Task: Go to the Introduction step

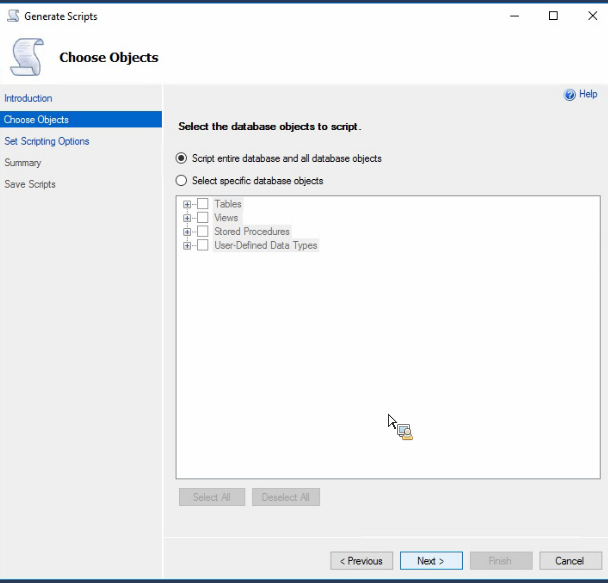Action: pos(28,98)
